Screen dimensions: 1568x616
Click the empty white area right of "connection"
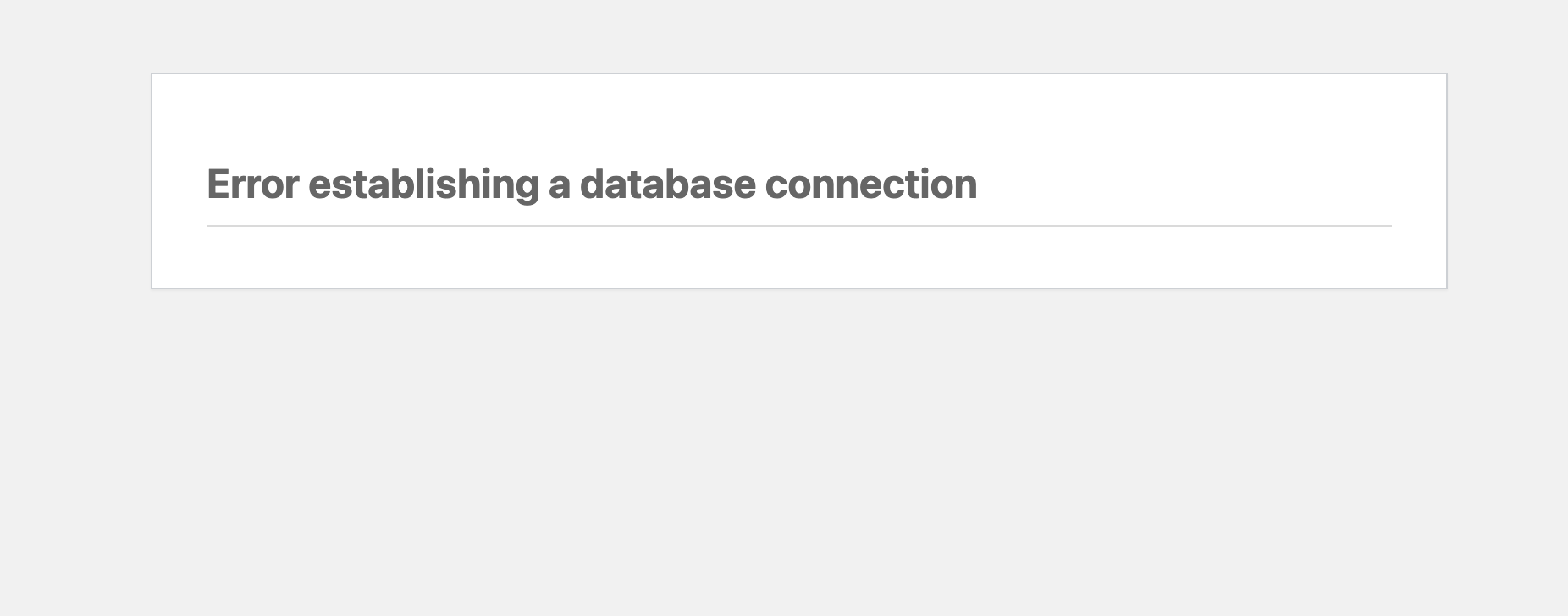[1185, 184]
